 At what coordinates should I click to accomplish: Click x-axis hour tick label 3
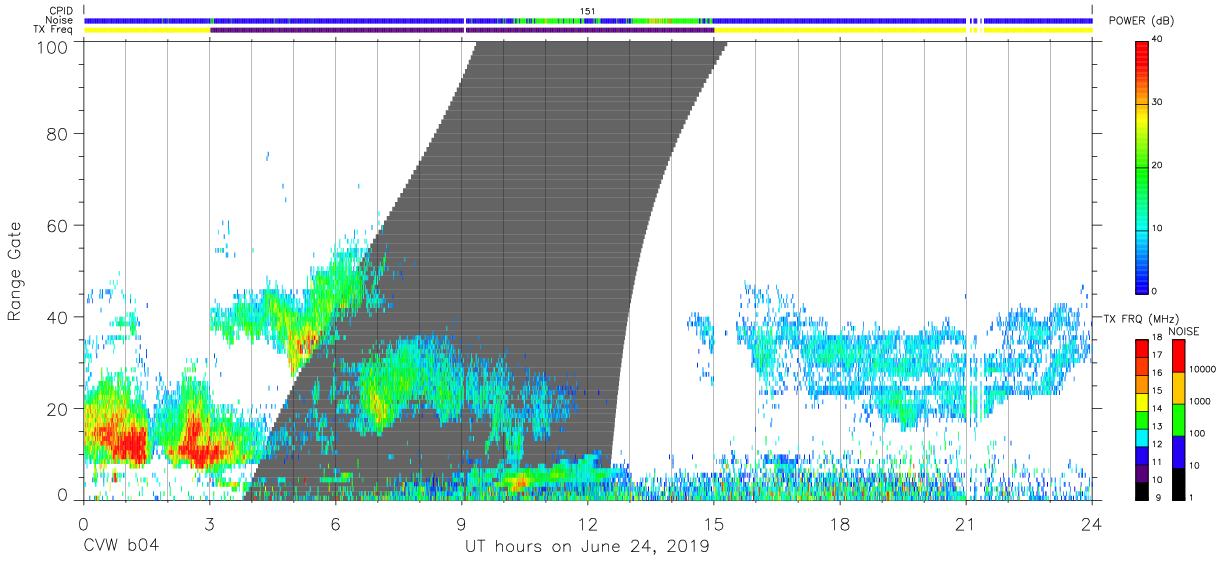pos(209,523)
